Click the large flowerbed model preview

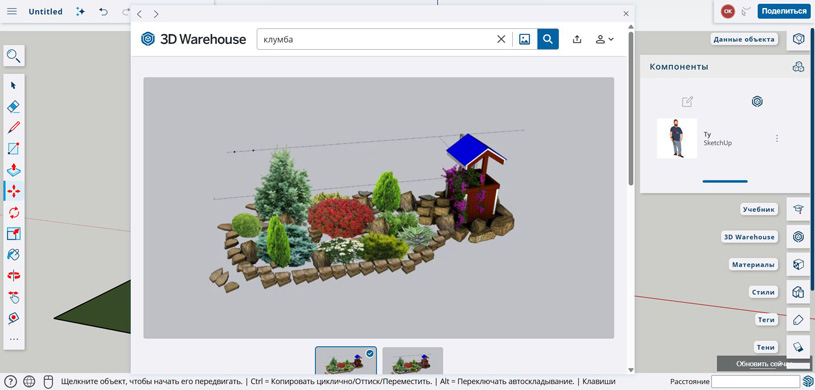378,208
